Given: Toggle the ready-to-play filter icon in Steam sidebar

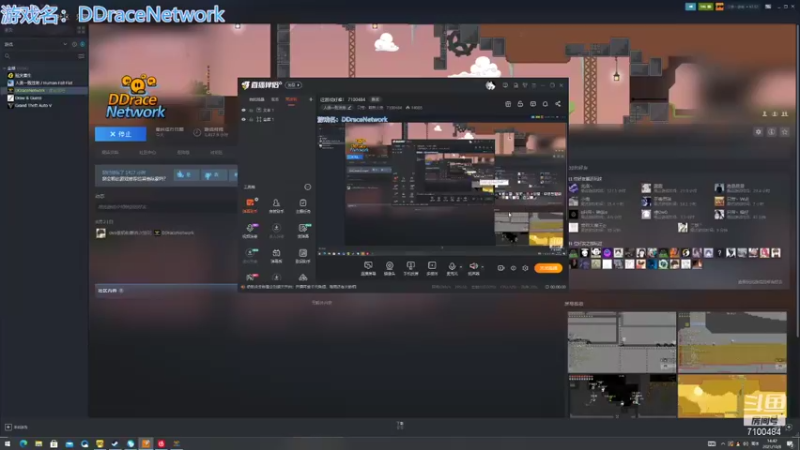Looking at the screenshot, I should coord(82,44).
